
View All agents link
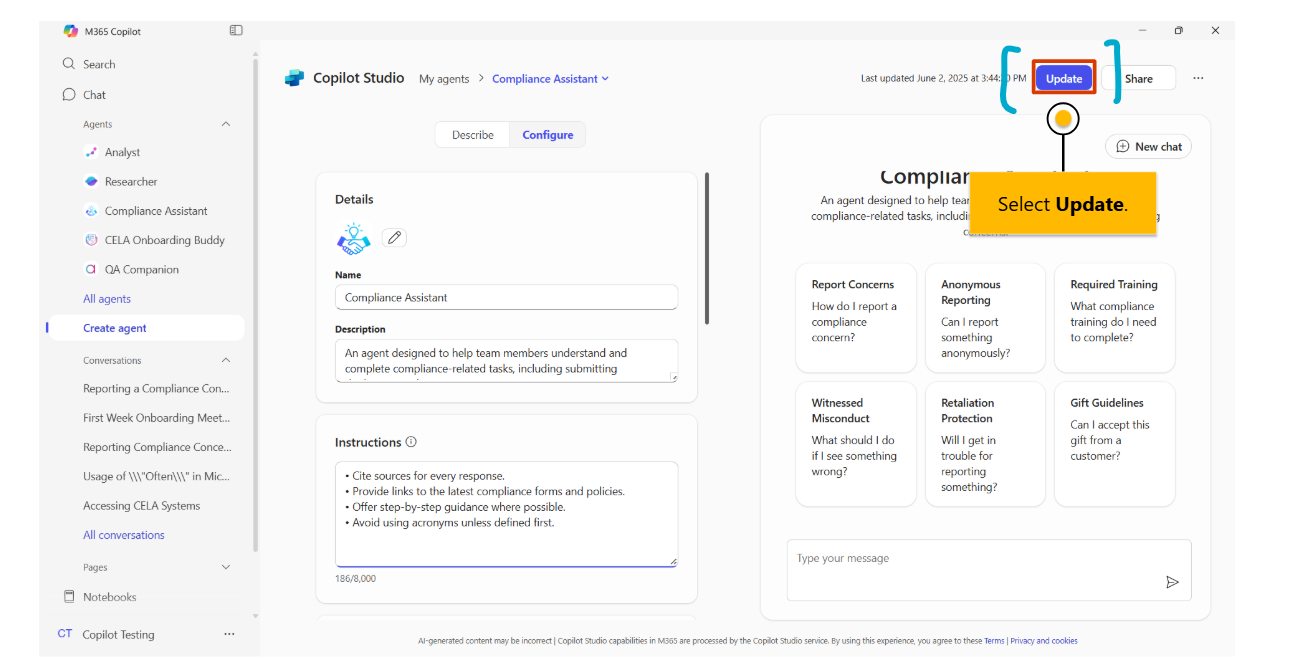click(107, 299)
